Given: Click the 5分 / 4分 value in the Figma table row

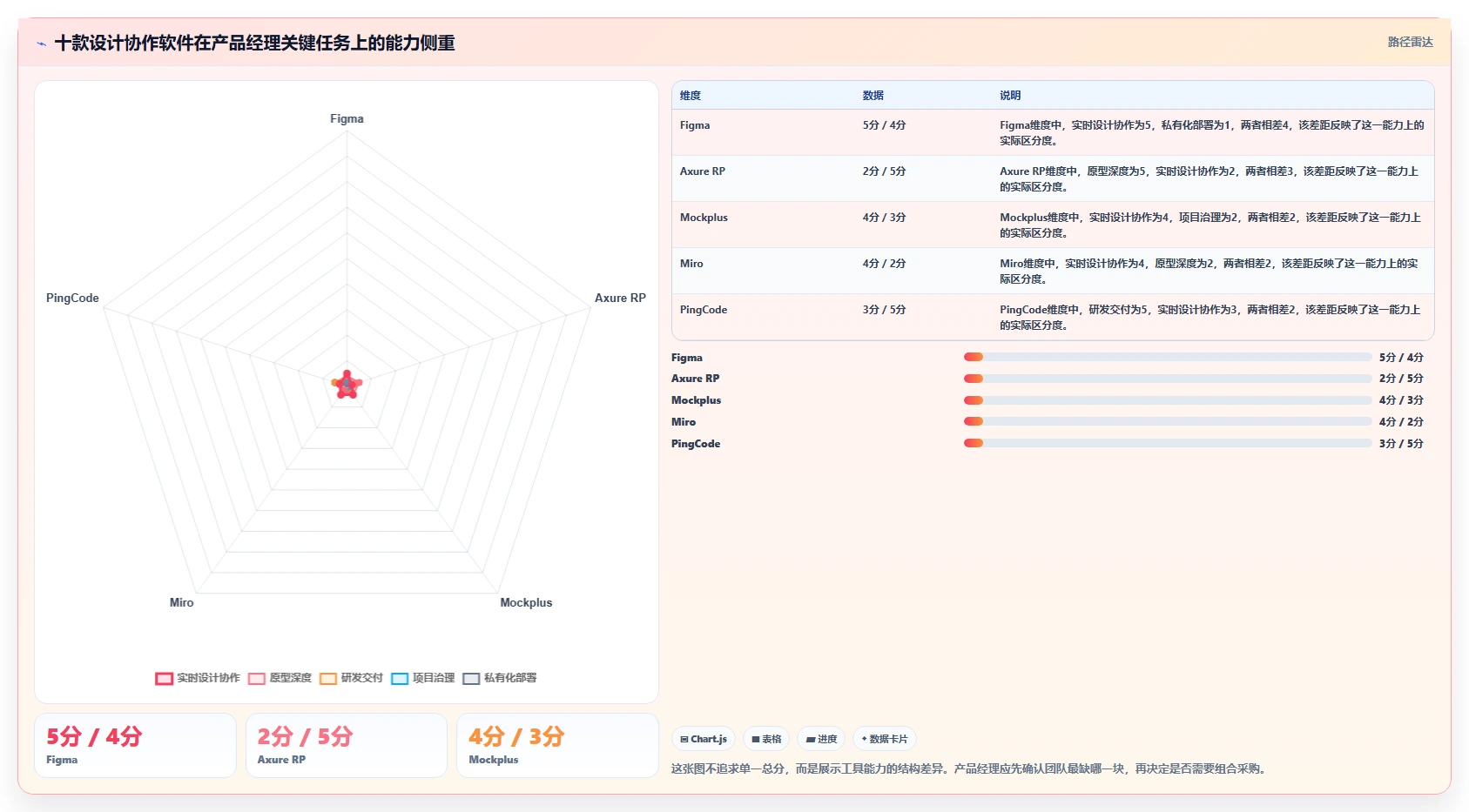Looking at the screenshot, I should [884, 125].
